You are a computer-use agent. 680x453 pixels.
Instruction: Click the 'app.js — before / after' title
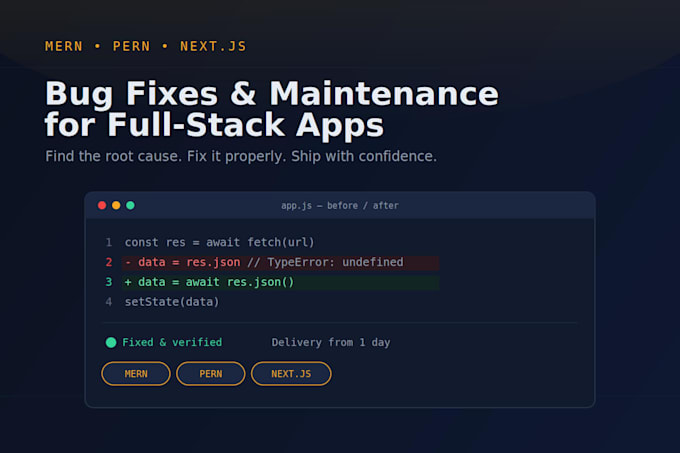340,205
